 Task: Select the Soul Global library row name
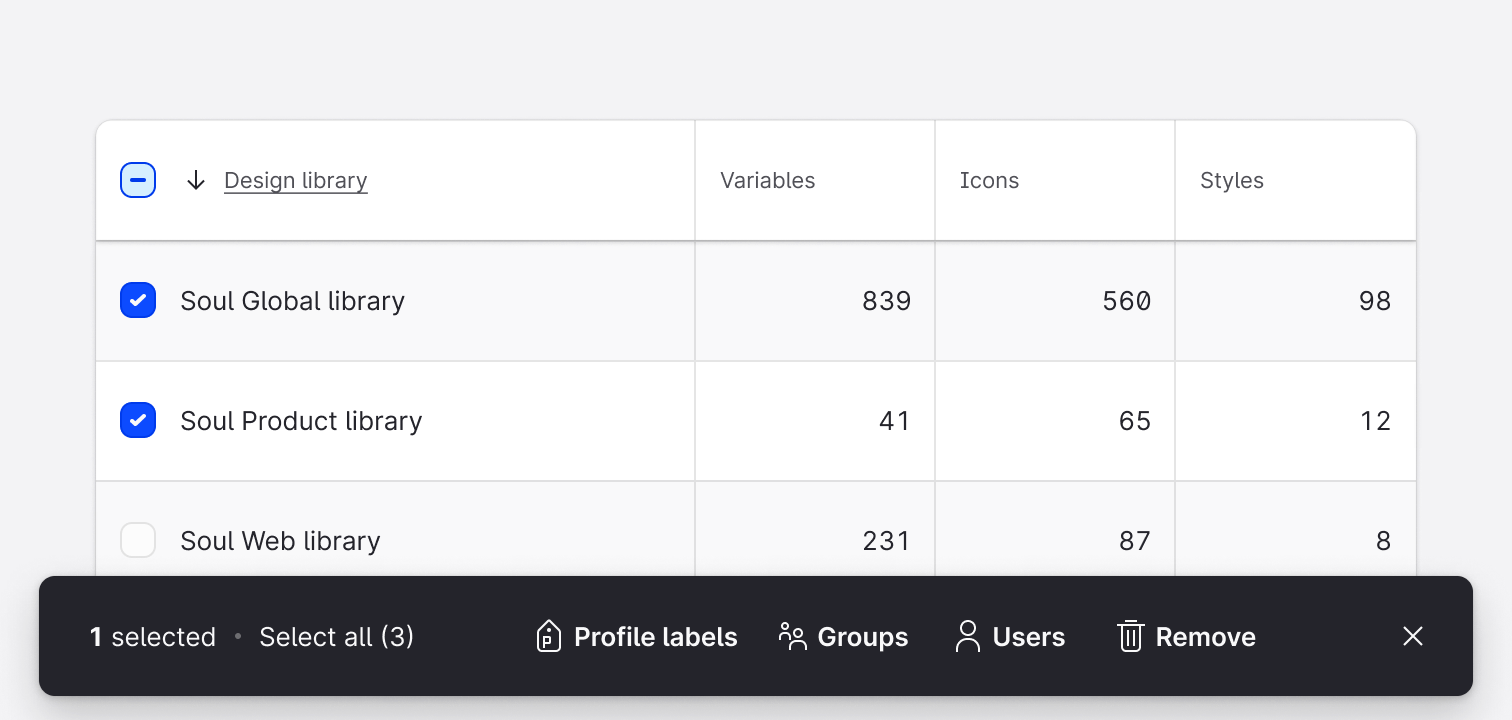pyautogui.click(x=292, y=300)
